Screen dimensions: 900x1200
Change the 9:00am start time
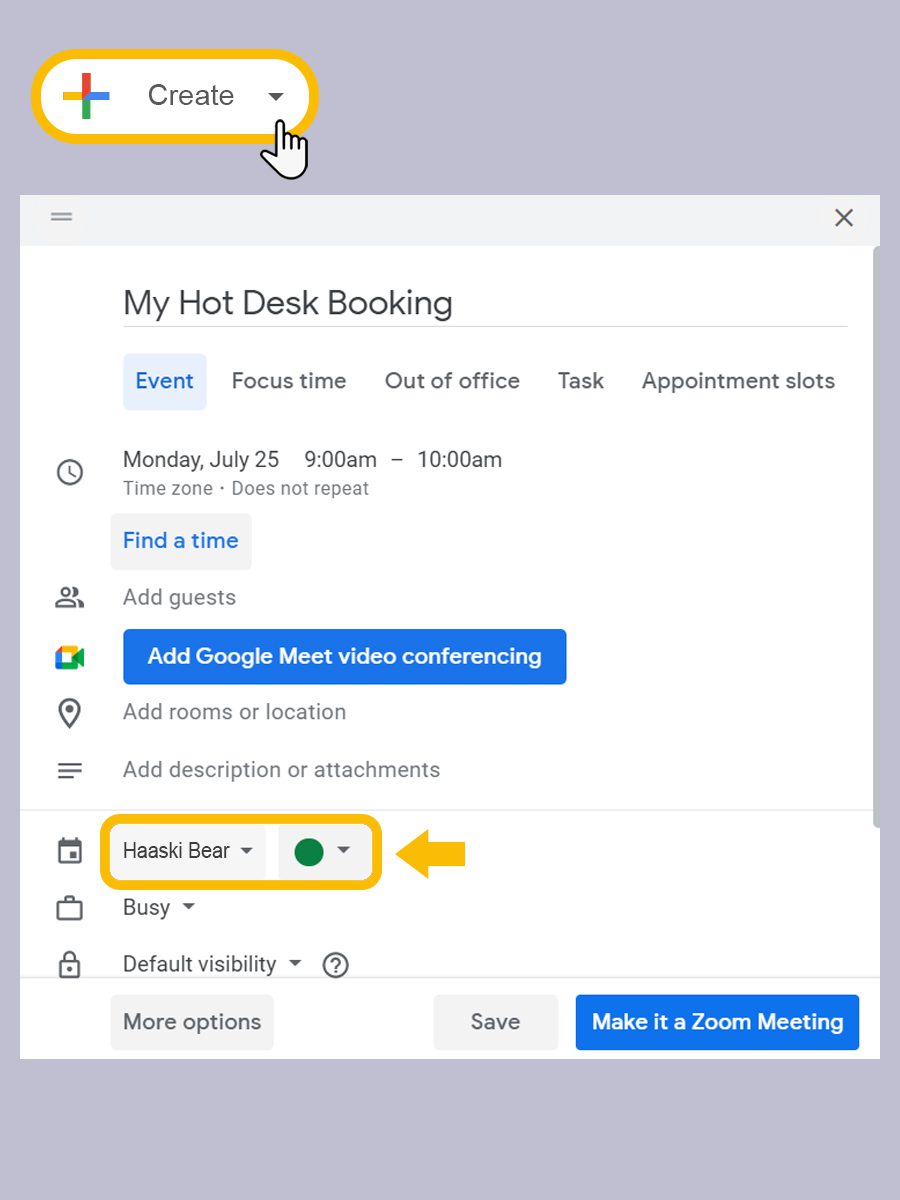(x=341, y=460)
